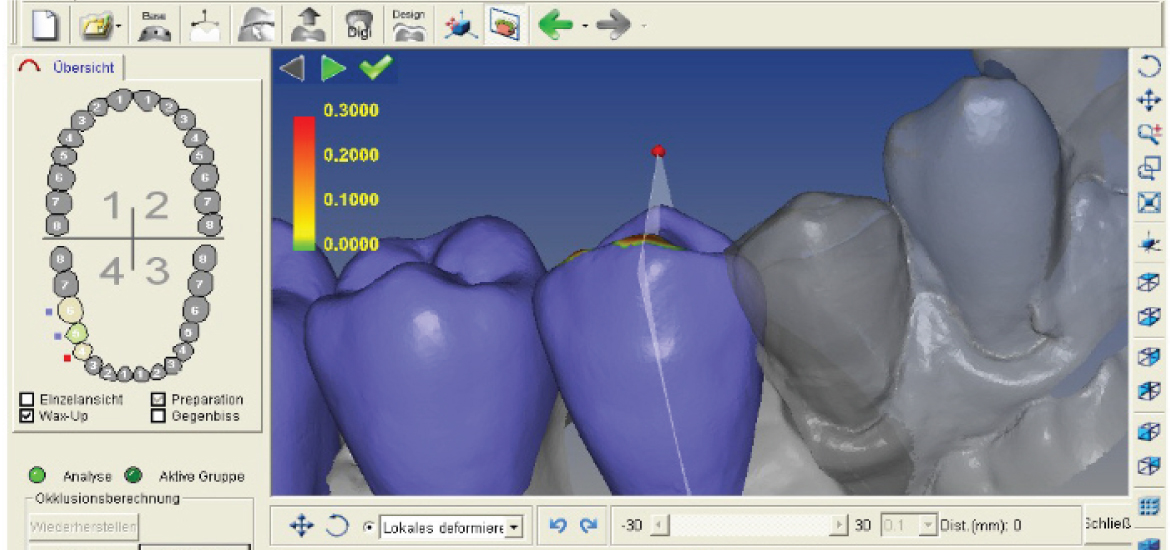Enable the Einzelansicht checkbox

tap(28, 399)
